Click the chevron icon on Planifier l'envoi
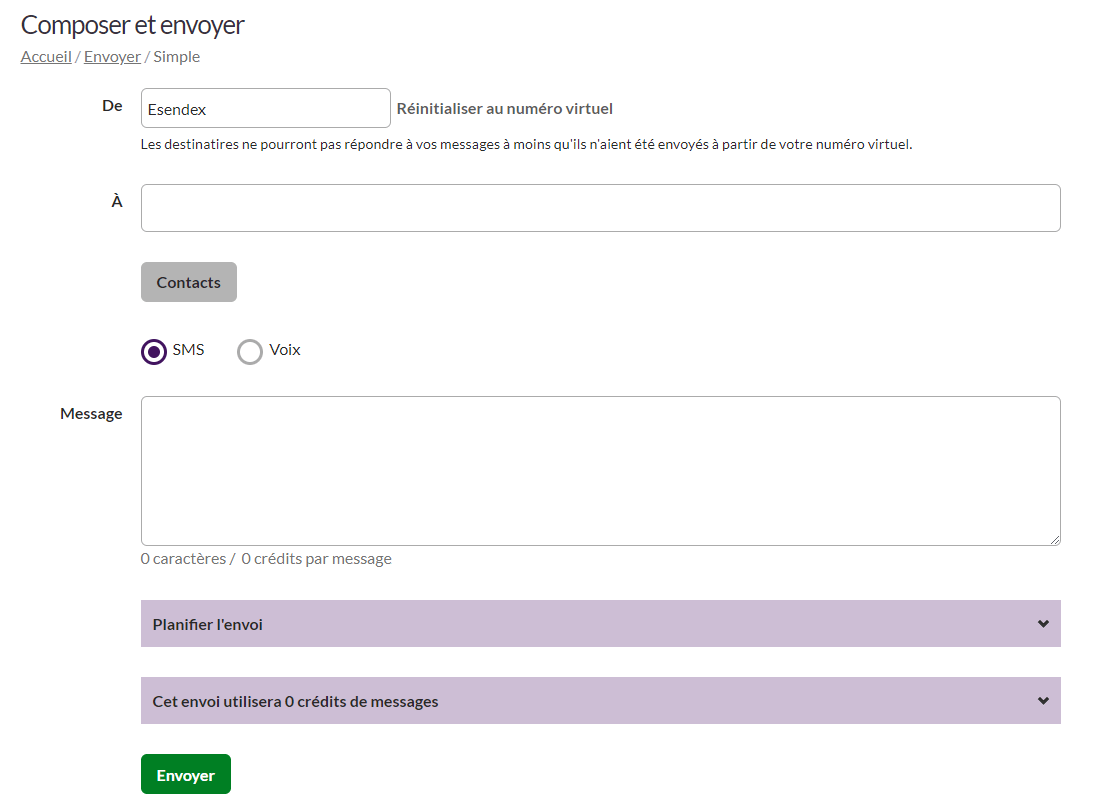The width and height of the screenshot is (1107, 809). tap(1043, 624)
